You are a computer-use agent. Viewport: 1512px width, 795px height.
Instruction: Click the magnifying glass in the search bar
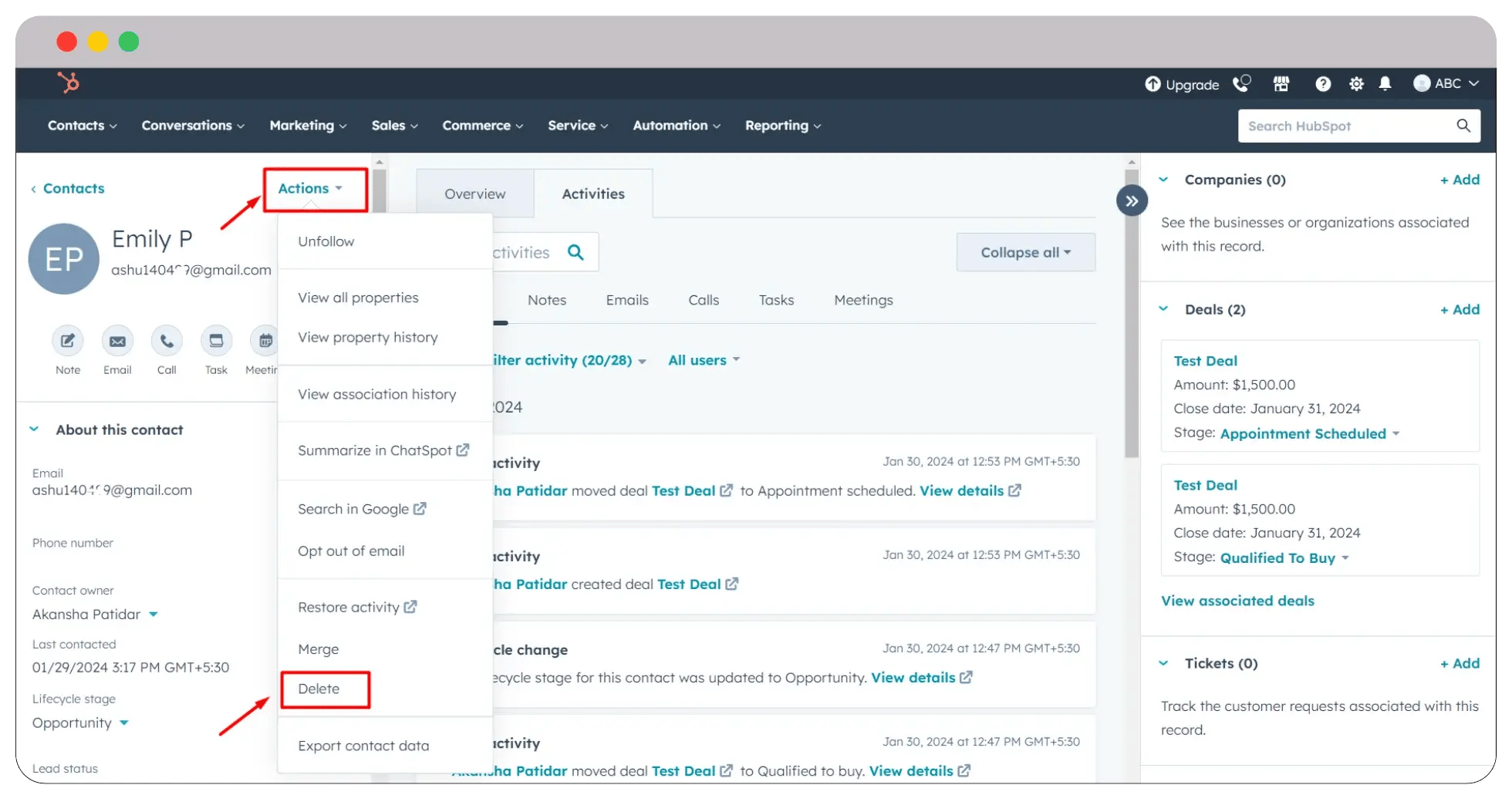point(1463,126)
